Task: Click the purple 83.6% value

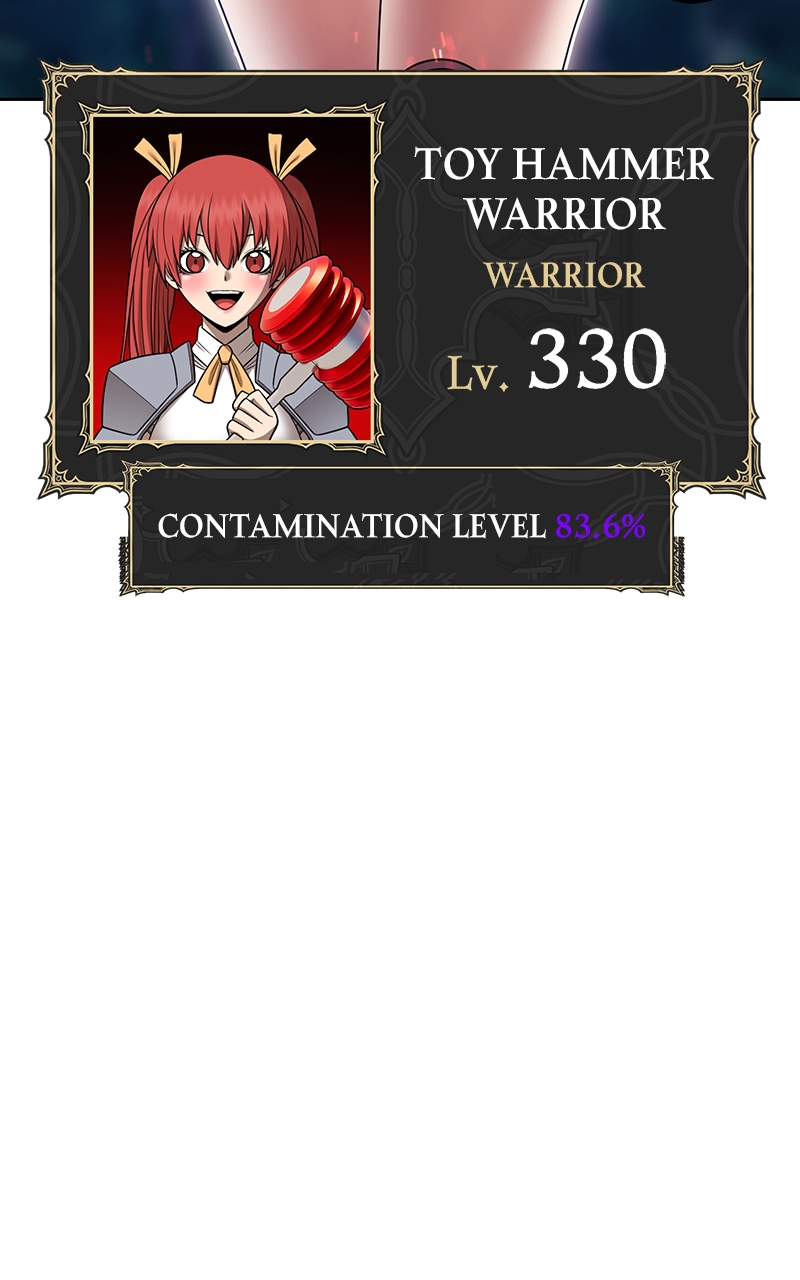Action: (x=601, y=526)
